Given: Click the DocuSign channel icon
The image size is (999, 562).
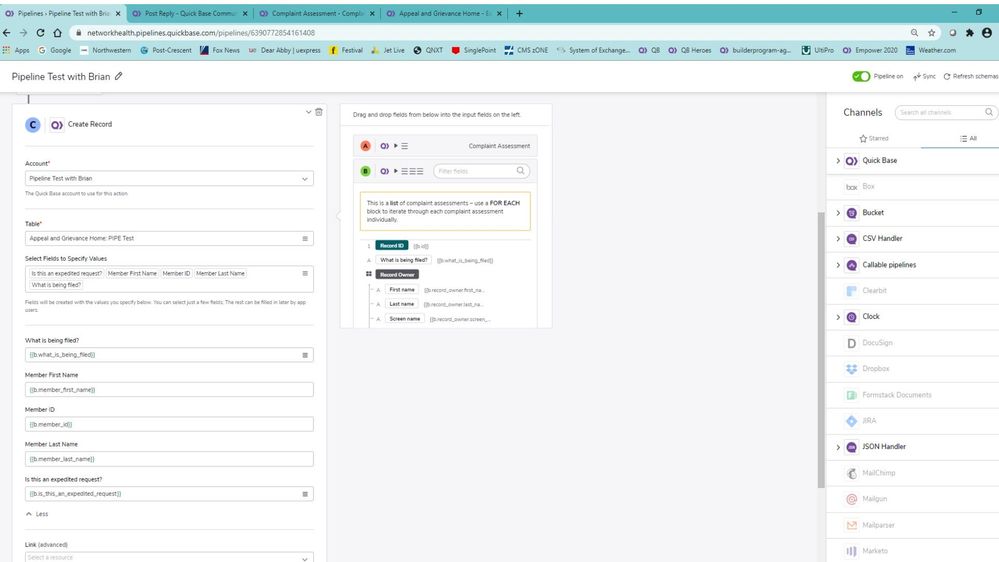Looking at the screenshot, I should click(851, 343).
